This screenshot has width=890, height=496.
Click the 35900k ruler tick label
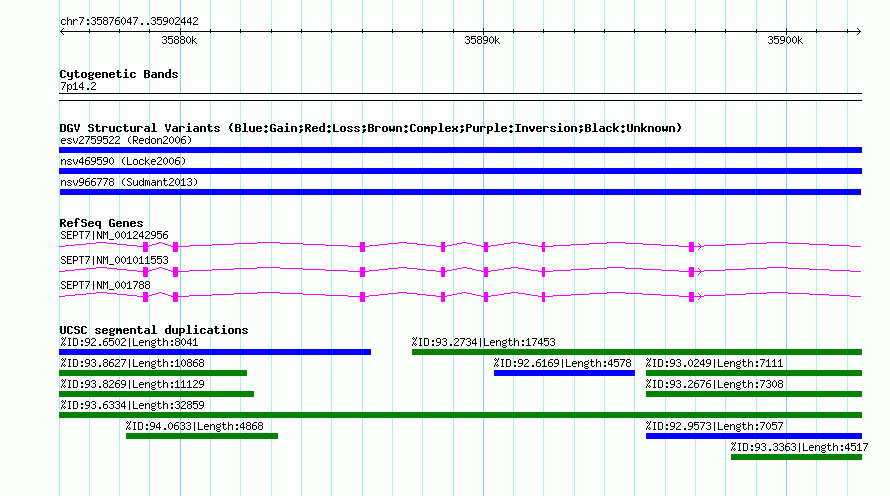785,40
